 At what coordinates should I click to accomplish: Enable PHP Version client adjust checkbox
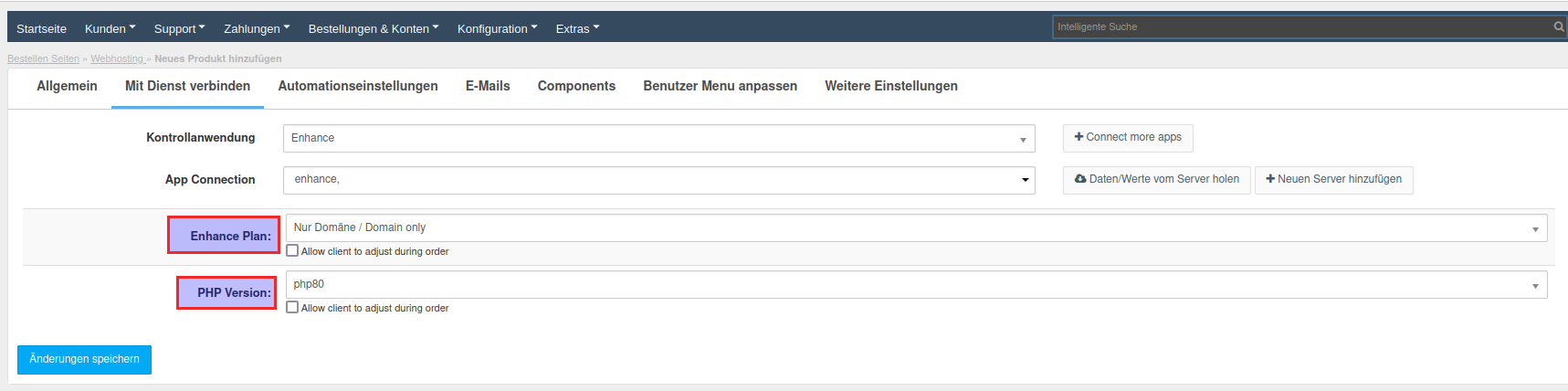292,307
